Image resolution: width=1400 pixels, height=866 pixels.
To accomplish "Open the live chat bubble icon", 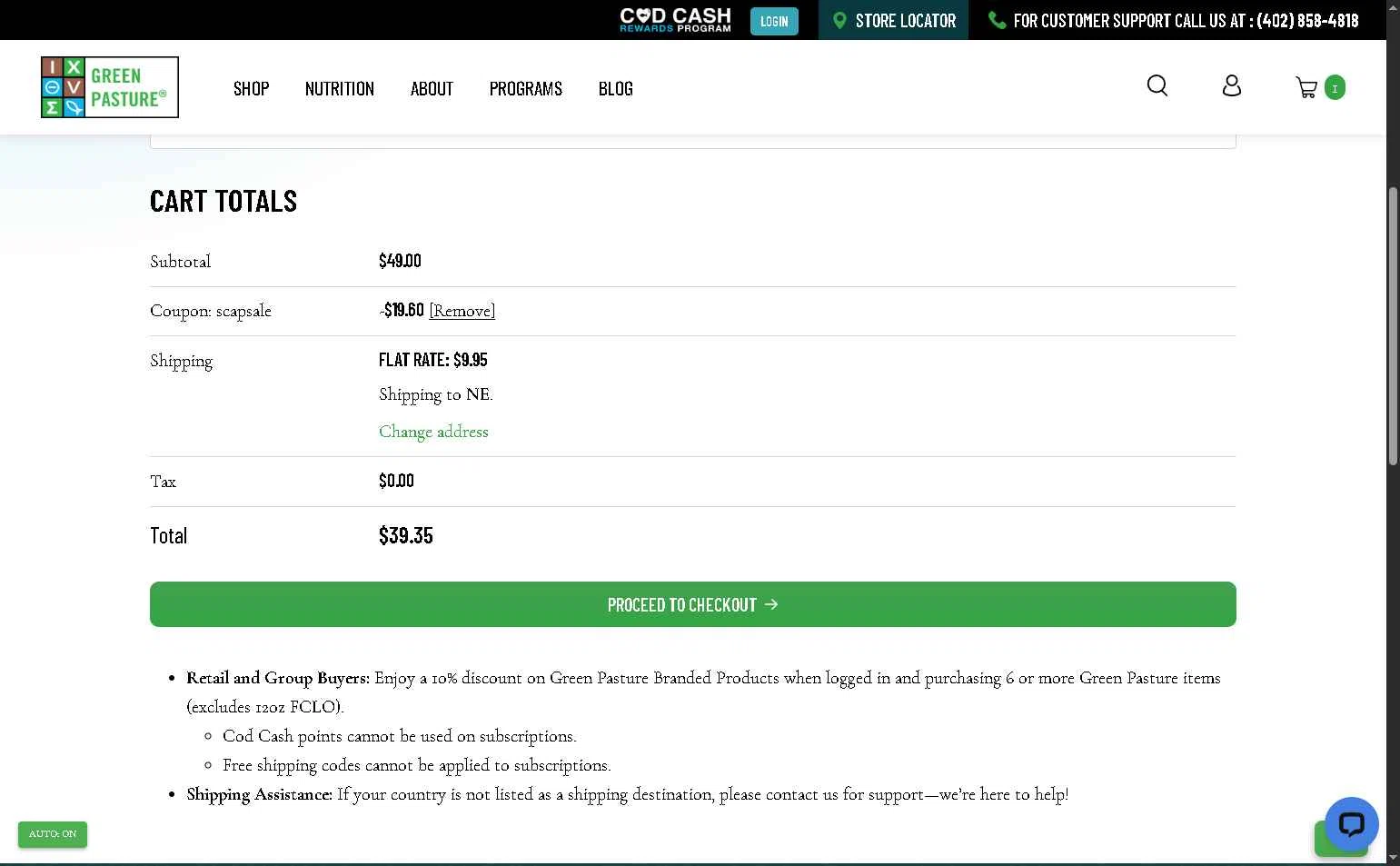I will [x=1352, y=823].
